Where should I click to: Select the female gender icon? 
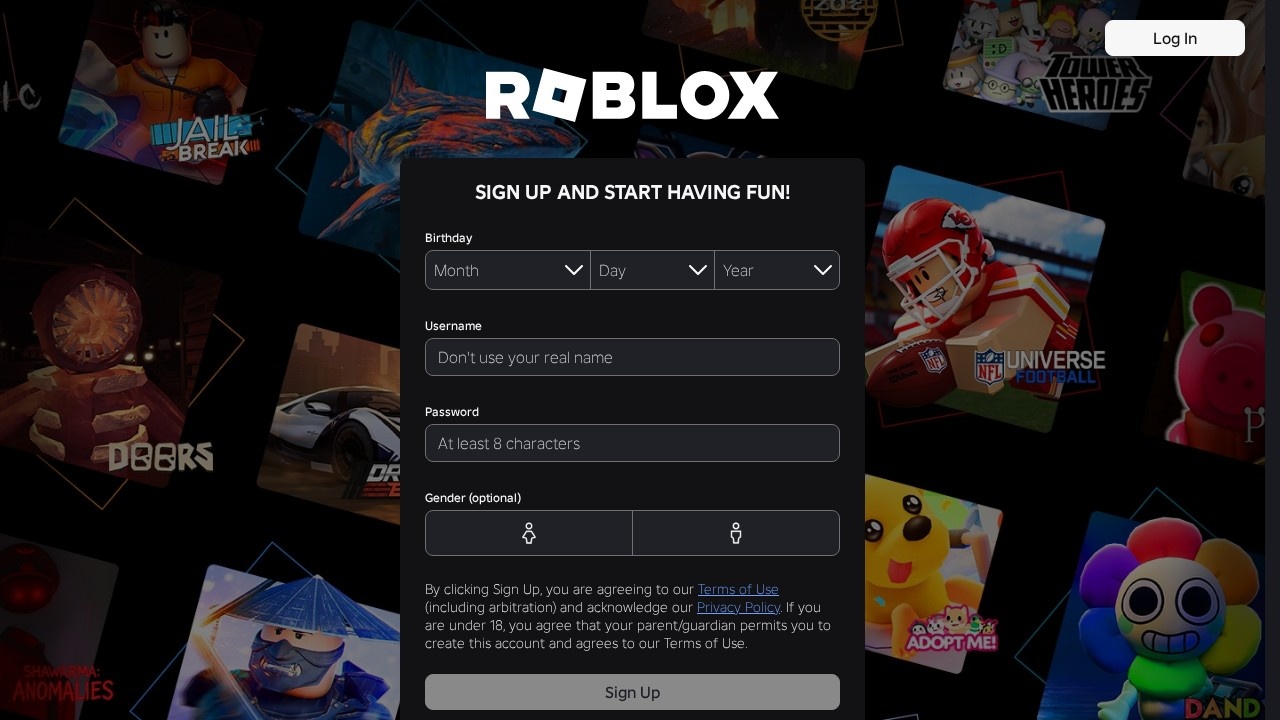click(529, 533)
